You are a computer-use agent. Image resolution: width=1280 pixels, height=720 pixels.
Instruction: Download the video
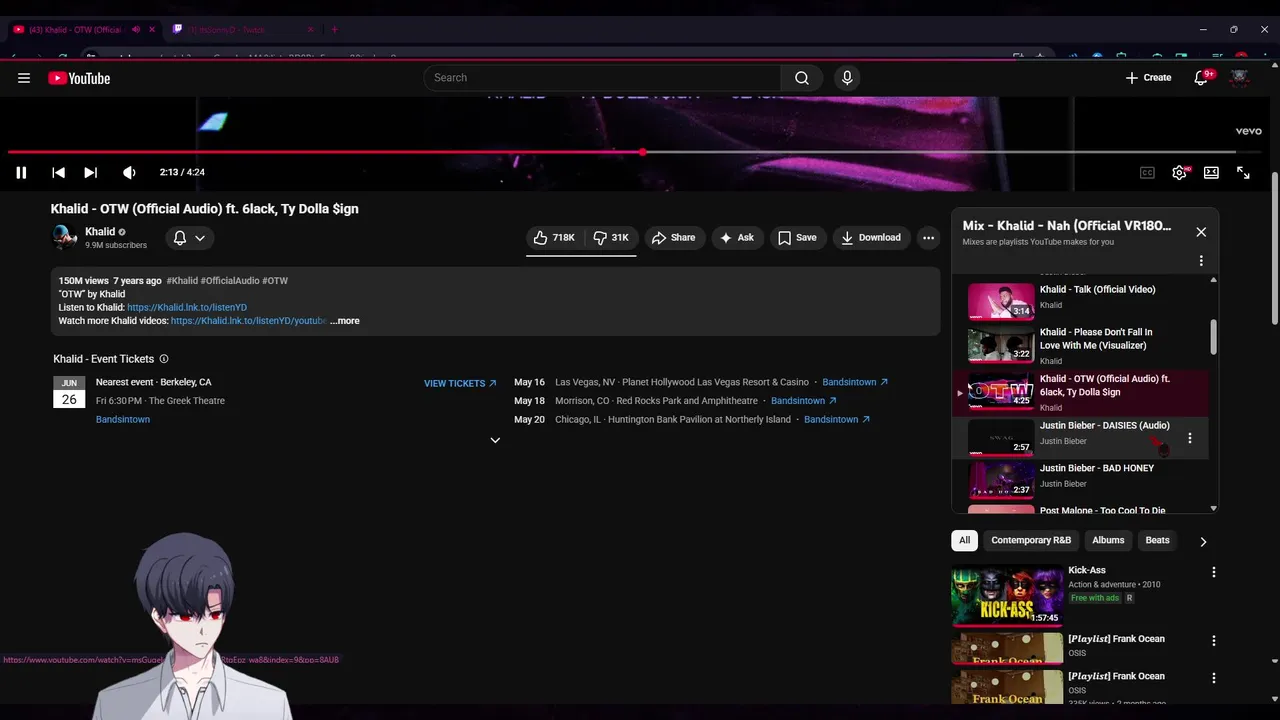coord(871,238)
